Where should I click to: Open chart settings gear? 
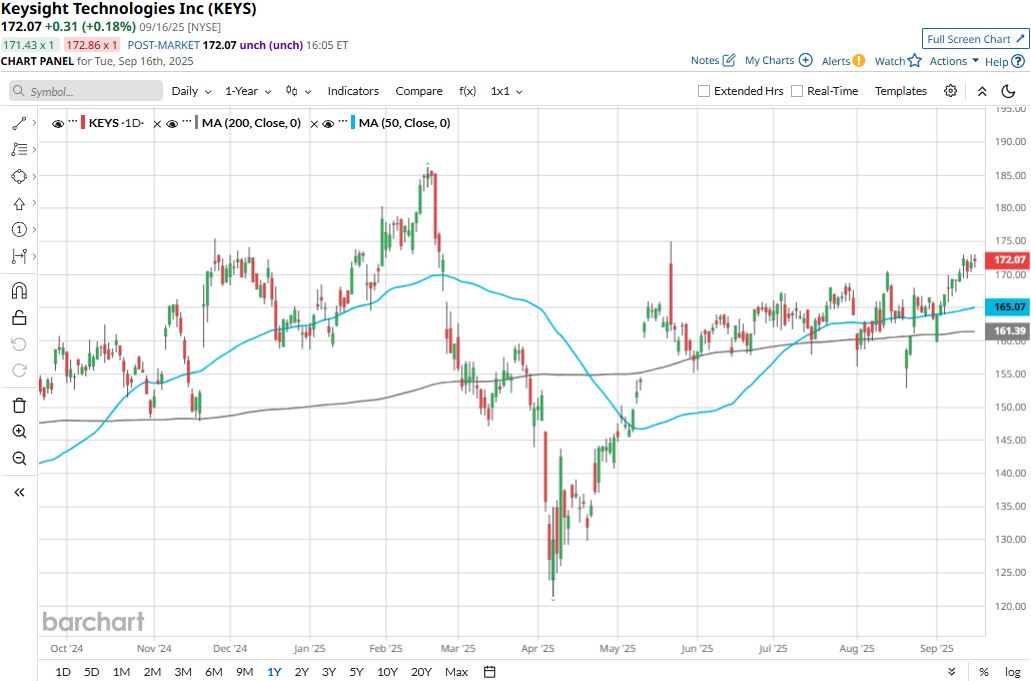950,91
